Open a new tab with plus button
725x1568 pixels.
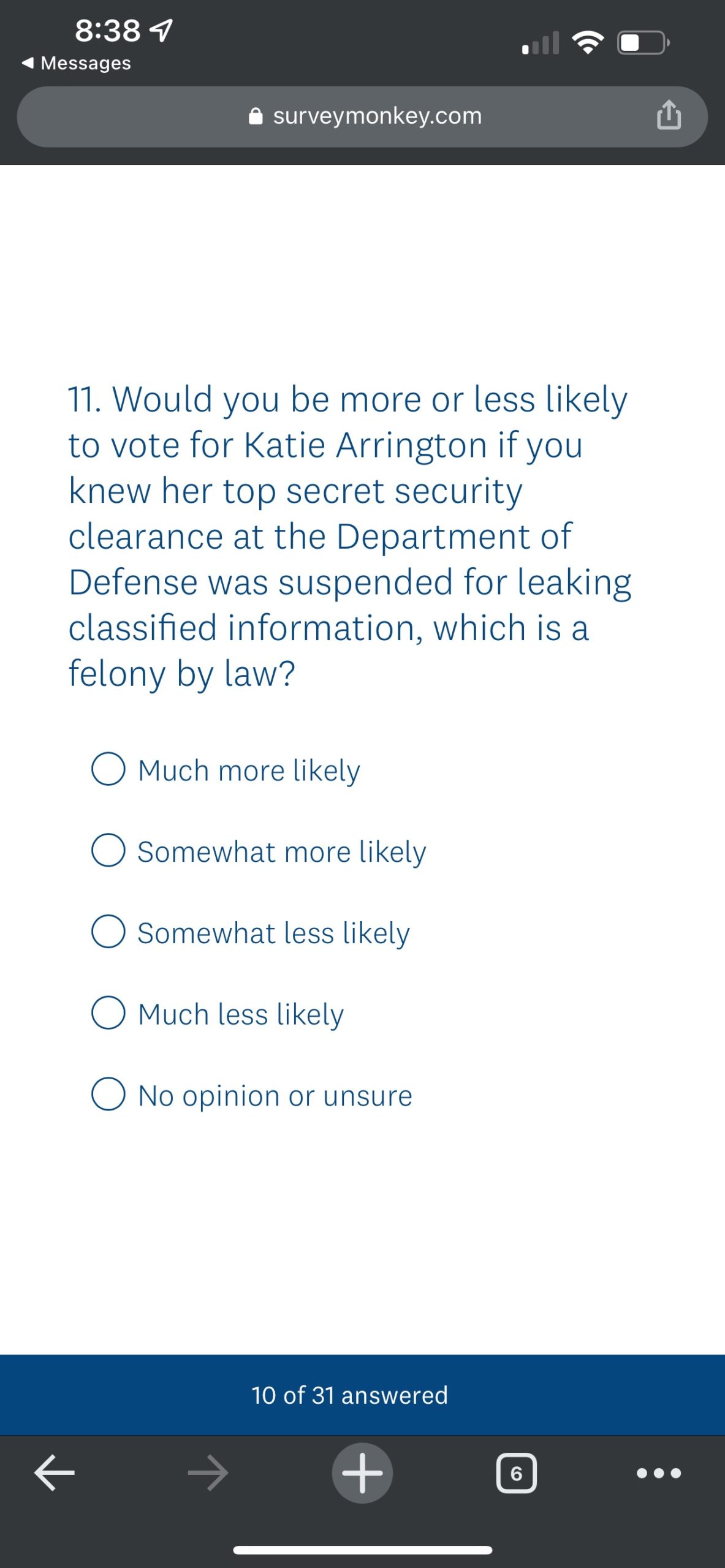362,1472
